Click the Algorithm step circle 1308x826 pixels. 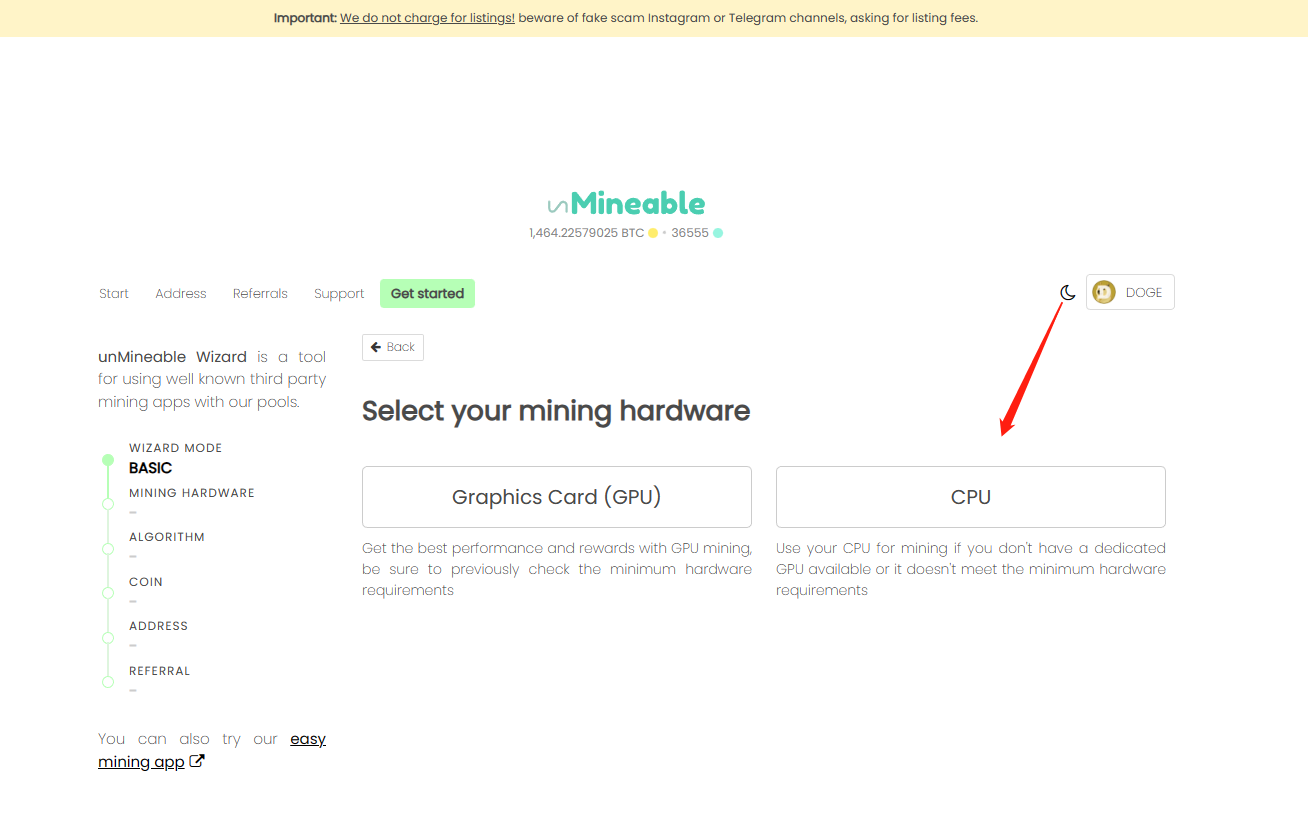[108, 549]
